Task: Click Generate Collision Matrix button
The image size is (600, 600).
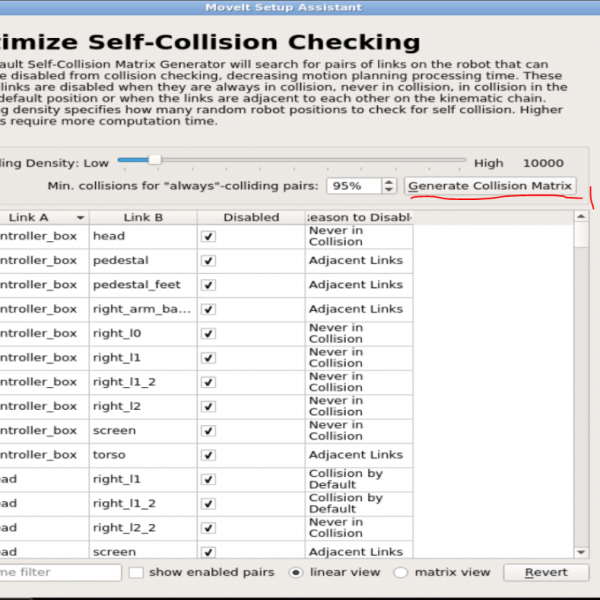Action: pyautogui.click(x=490, y=186)
